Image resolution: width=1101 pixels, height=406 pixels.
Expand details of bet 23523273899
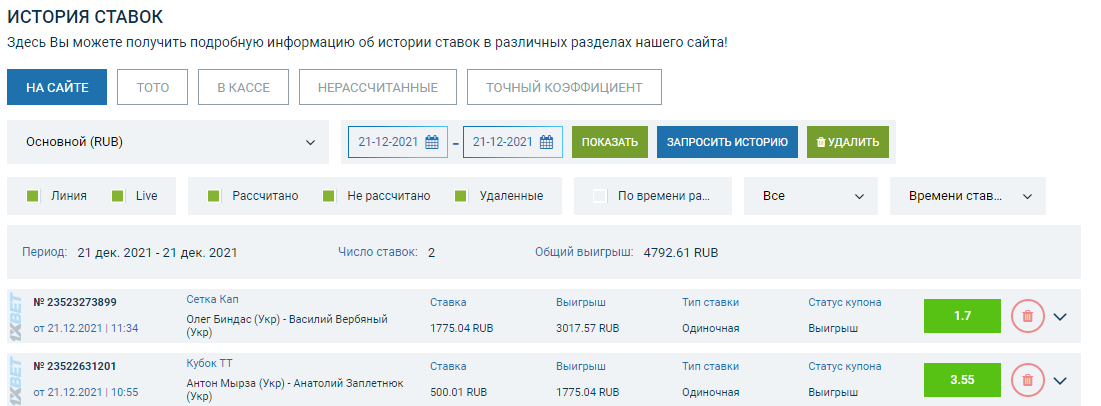click(1061, 316)
